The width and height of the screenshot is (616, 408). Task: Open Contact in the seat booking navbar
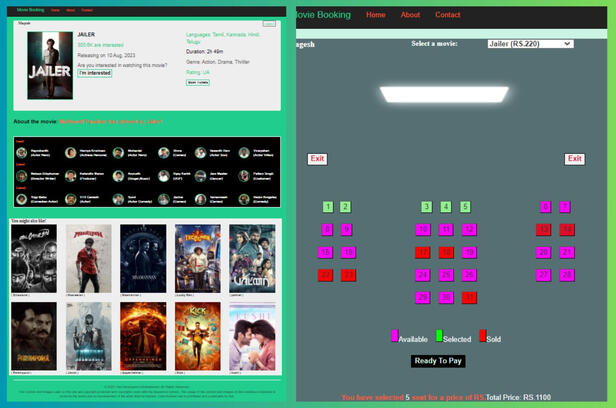tap(447, 15)
